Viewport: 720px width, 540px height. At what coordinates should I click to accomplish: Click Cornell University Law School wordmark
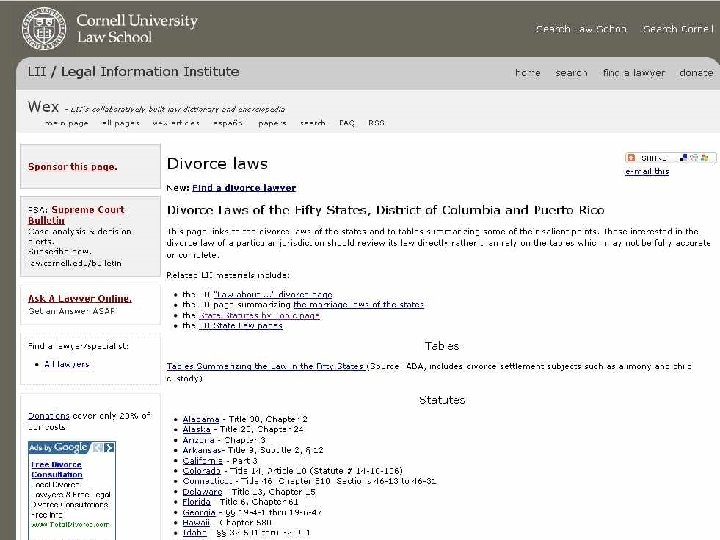[137, 28]
